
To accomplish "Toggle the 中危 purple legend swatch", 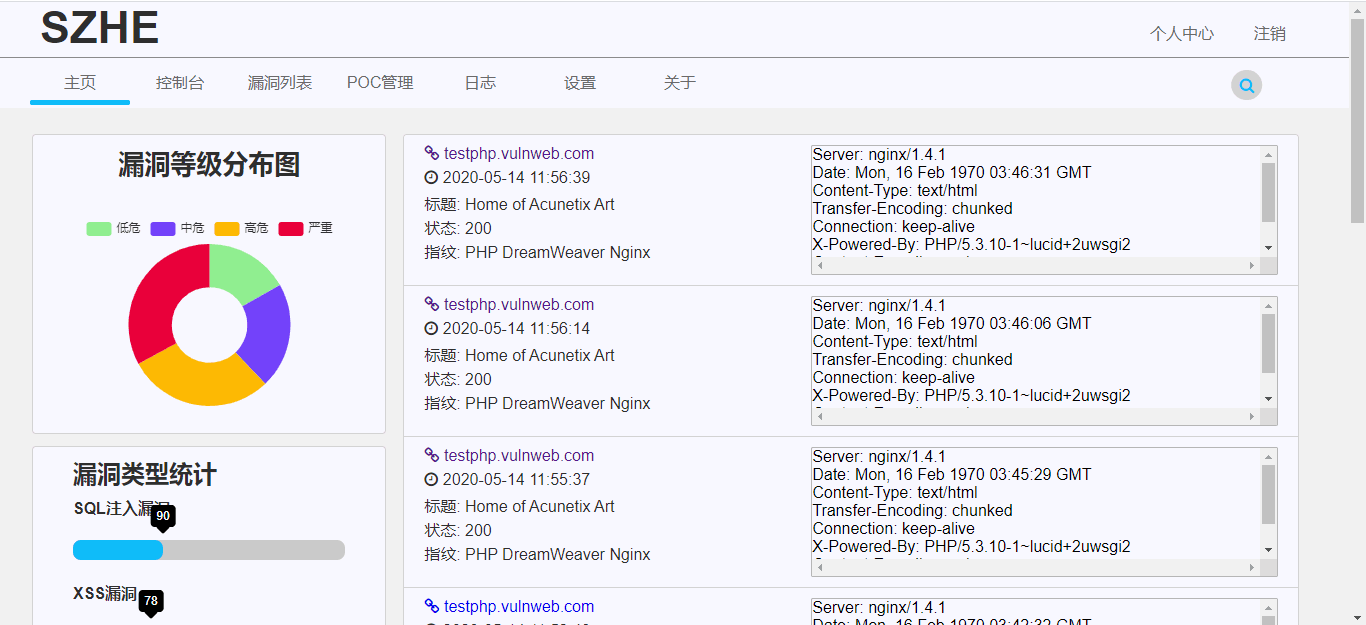I will (x=163, y=228).
